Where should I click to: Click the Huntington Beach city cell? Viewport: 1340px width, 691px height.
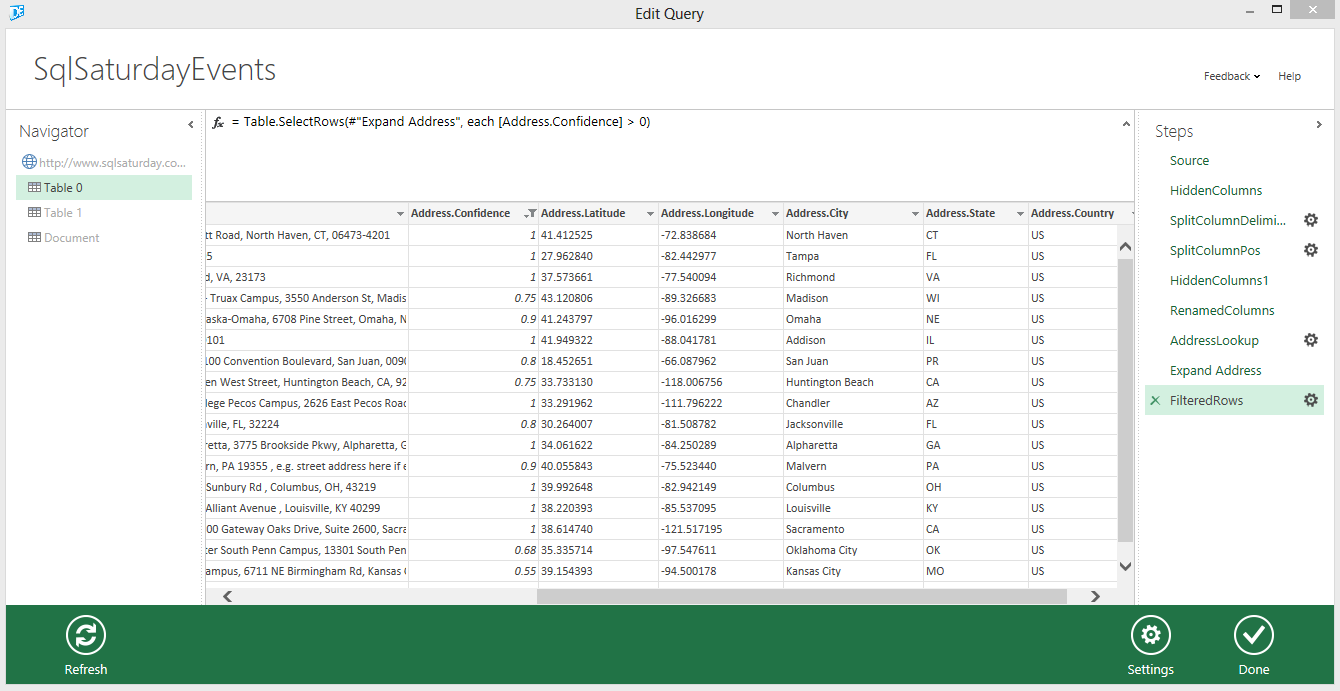(853, 382)
